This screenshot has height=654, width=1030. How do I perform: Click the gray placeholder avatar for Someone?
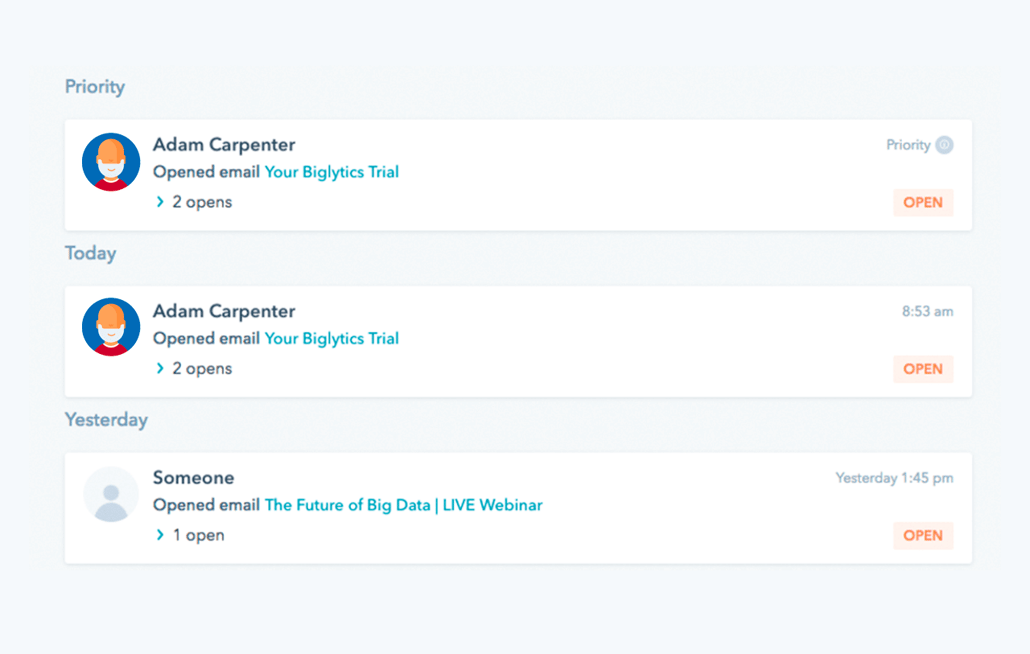click(111, 494)
